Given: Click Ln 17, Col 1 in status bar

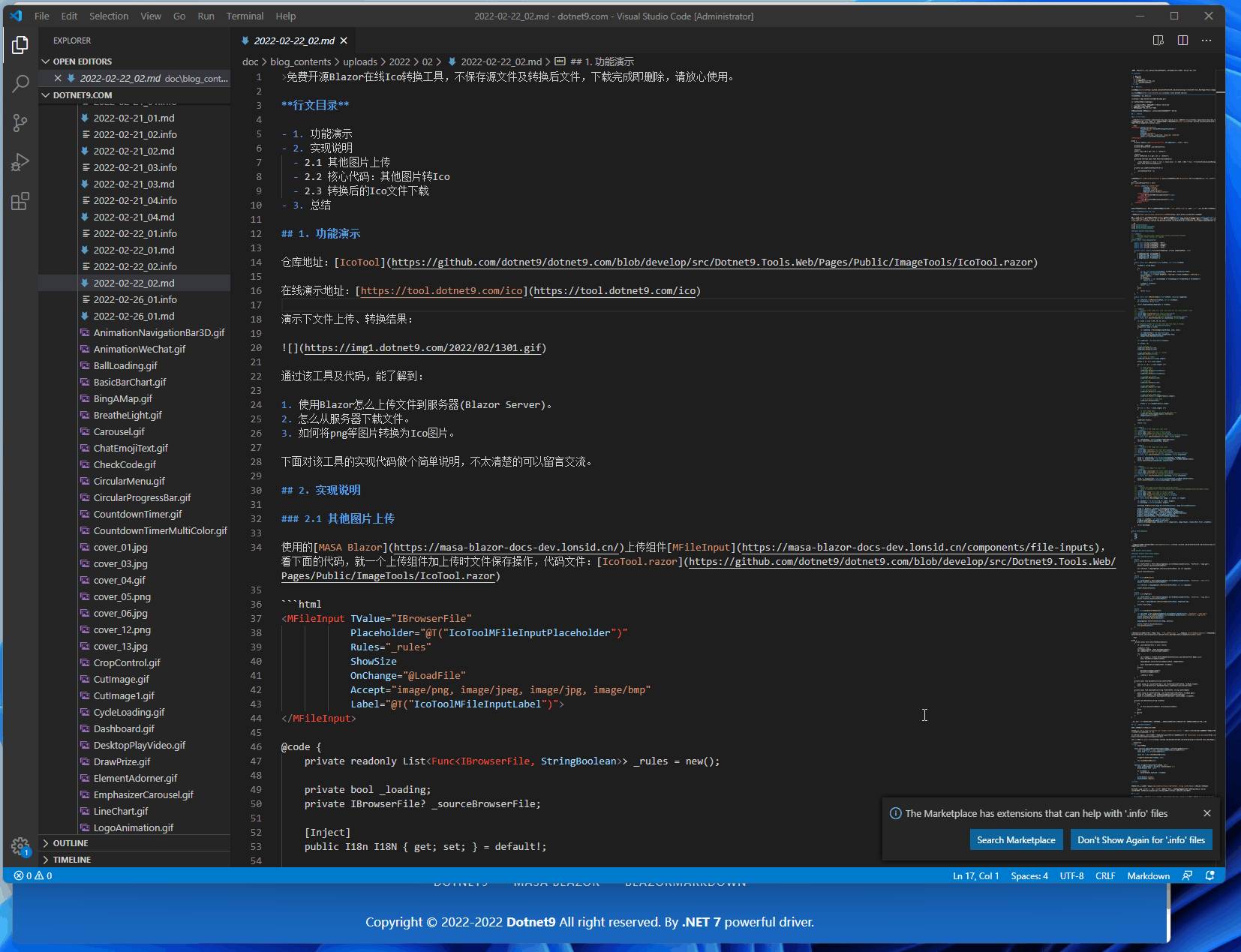Looking at the screenshot, I should [x=975, y=875].
